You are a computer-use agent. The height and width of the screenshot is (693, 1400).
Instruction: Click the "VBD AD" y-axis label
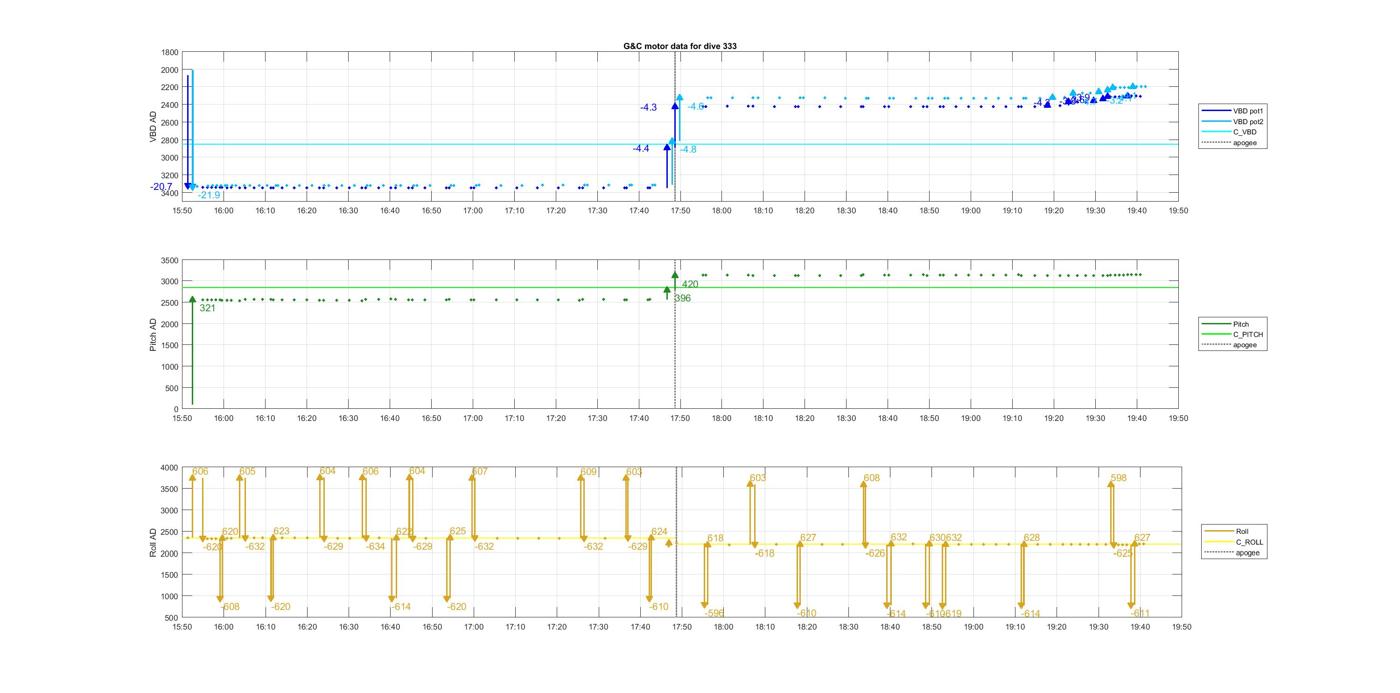(153, 127)
